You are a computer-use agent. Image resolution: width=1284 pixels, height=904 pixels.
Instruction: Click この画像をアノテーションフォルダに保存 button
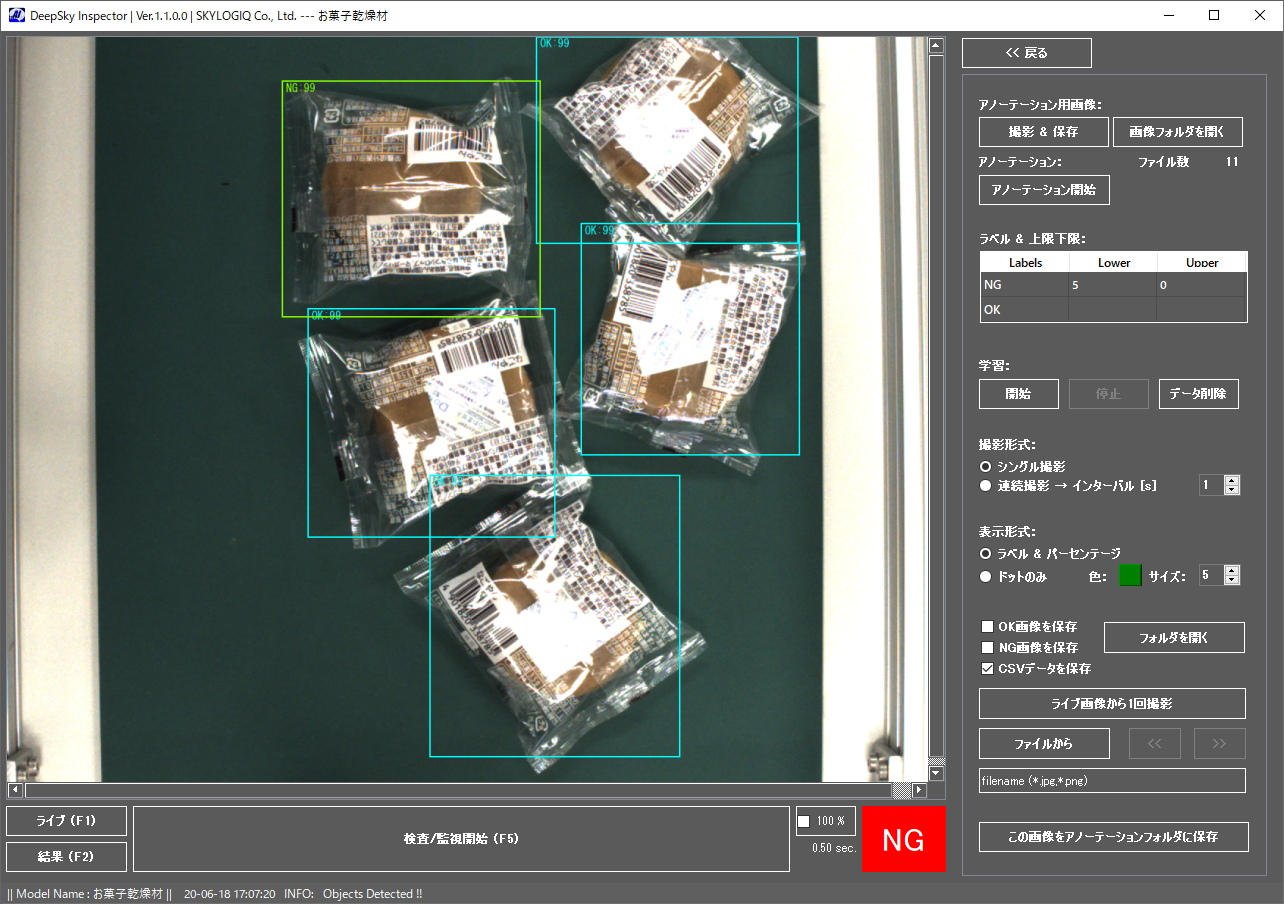pyautogui.click(x=1114, y=837)
